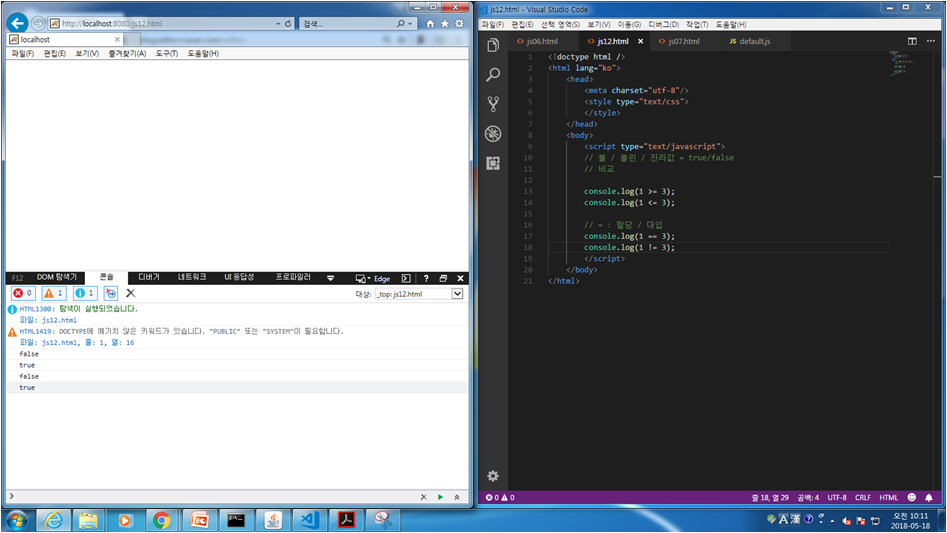Open File Explorer from the taskbar
The width and height of the screenshot is (947, 533).
(x=88, y=520)
